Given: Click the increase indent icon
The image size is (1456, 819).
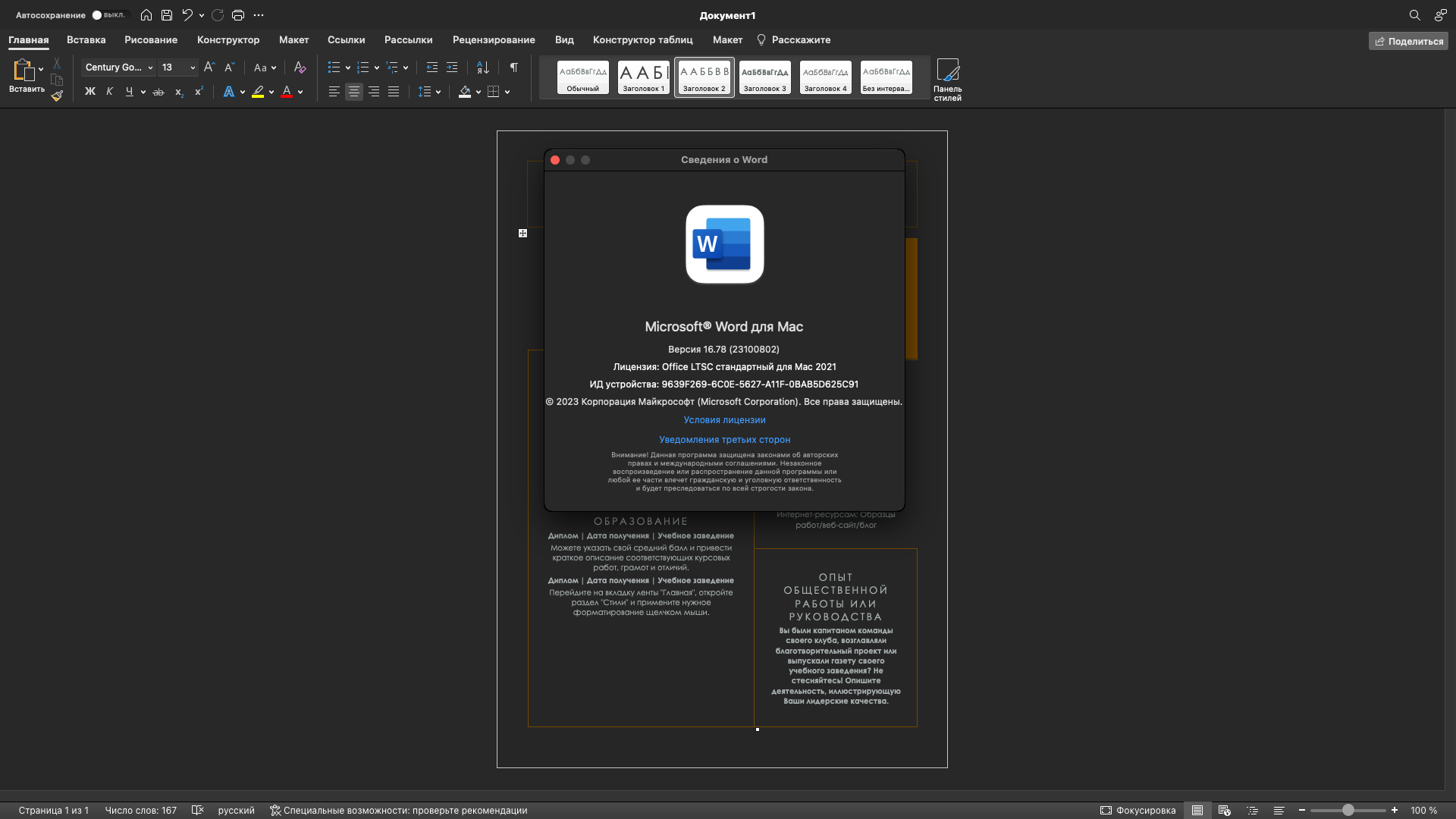Looking at the screenshot, I should tap(452, 67).
